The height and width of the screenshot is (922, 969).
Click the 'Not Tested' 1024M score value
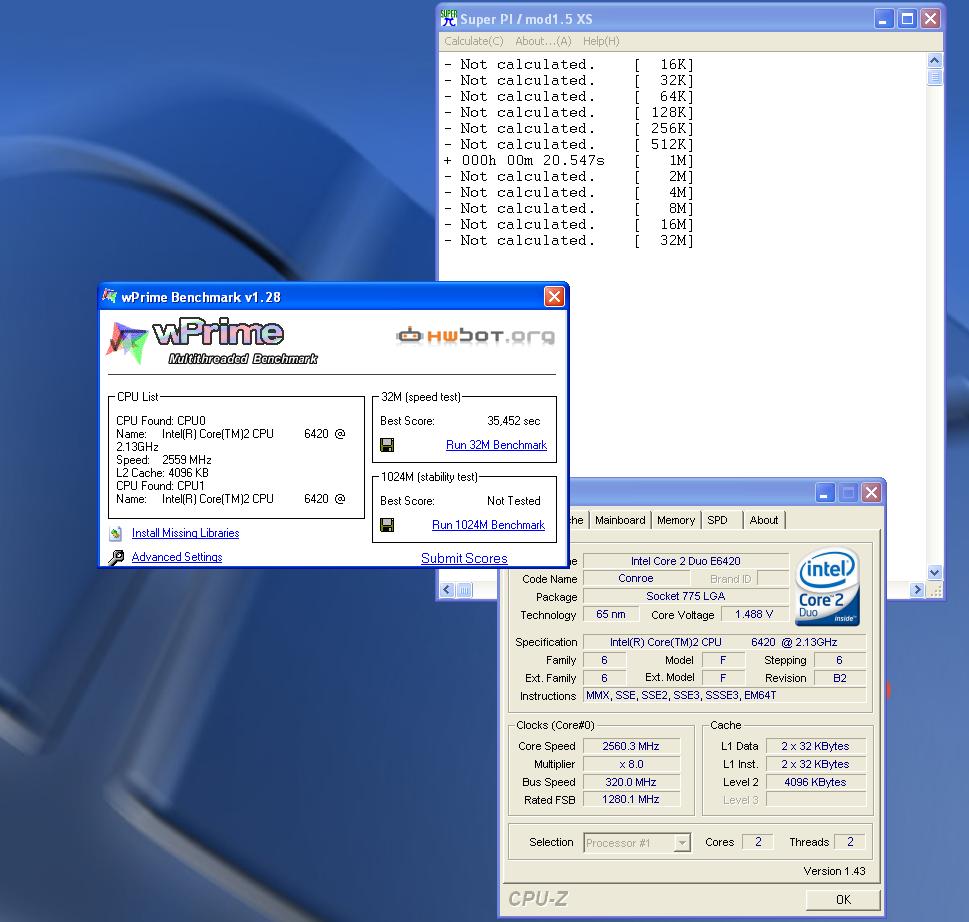(x=514, y=501)
